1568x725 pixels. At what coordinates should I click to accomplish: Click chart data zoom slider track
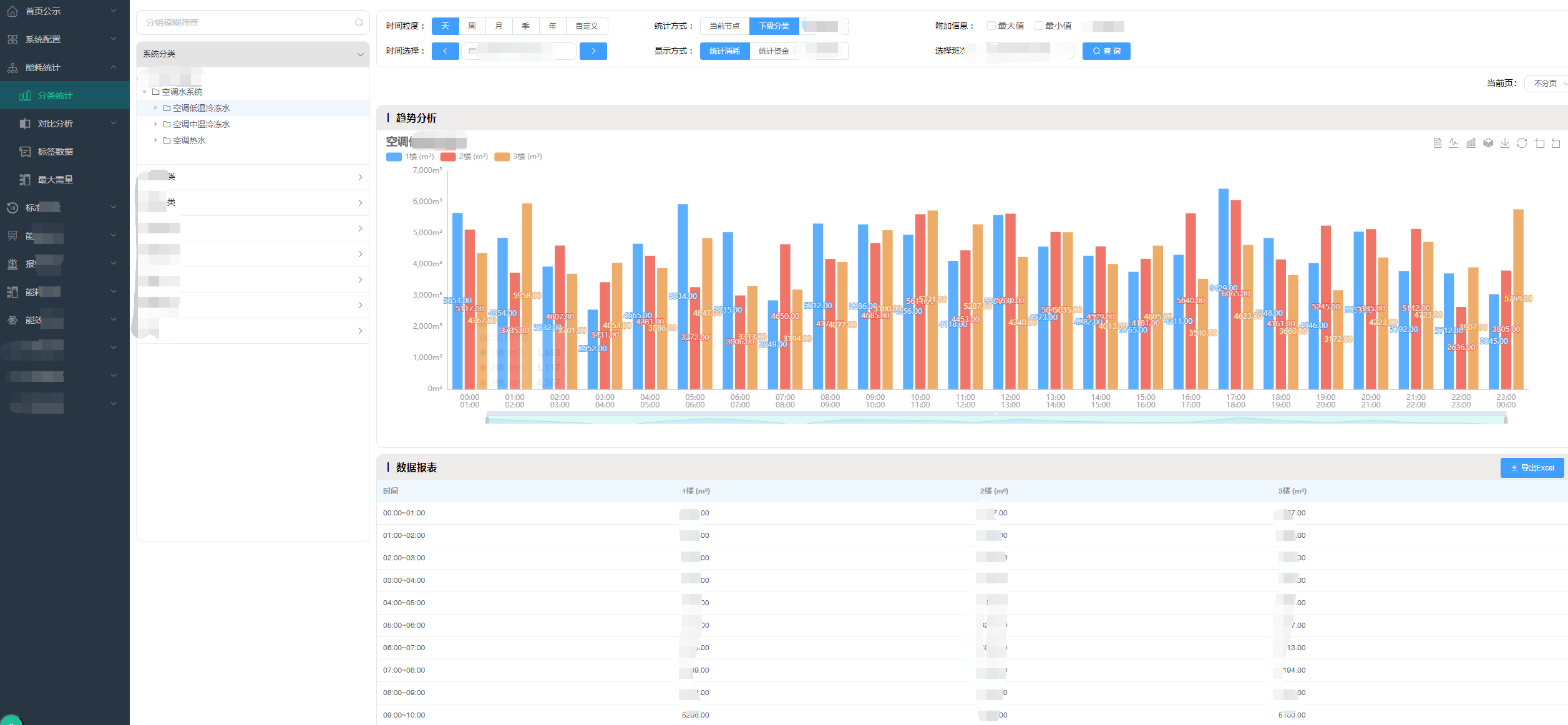coord(996,419)
